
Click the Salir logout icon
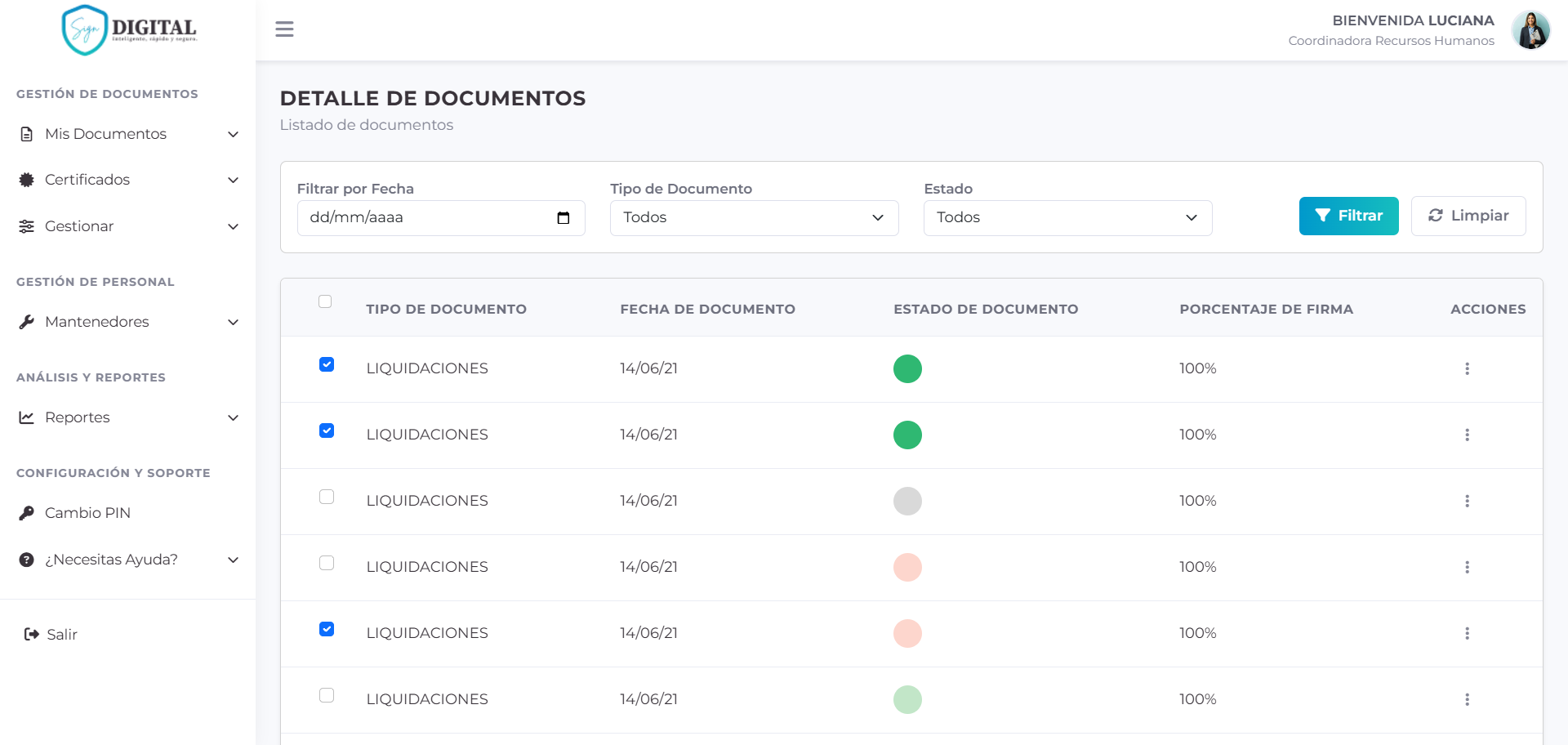(32, 634)
